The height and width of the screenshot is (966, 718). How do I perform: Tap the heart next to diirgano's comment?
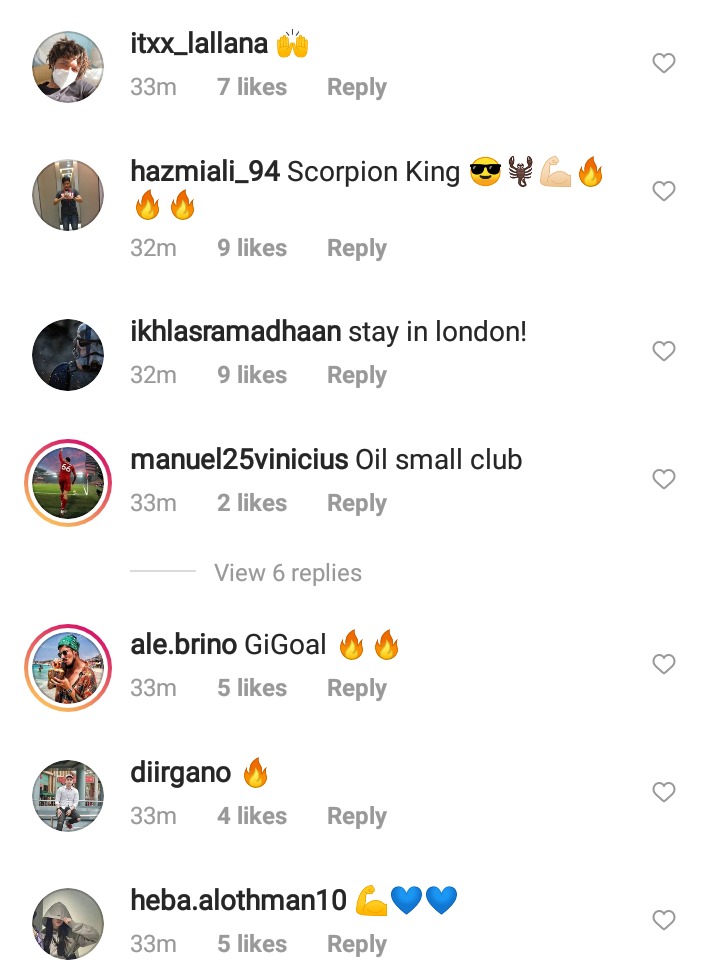point(664,792)
